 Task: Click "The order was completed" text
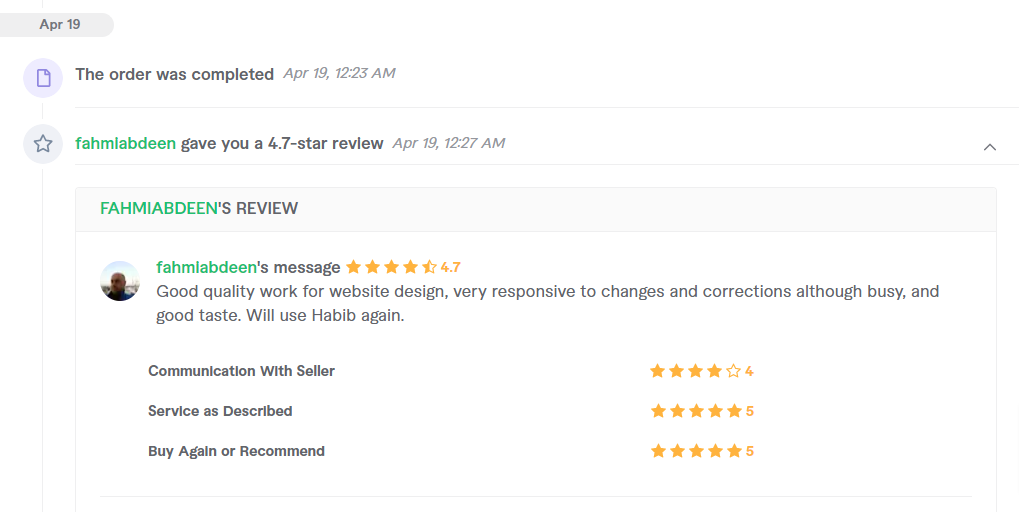(174, 74)
